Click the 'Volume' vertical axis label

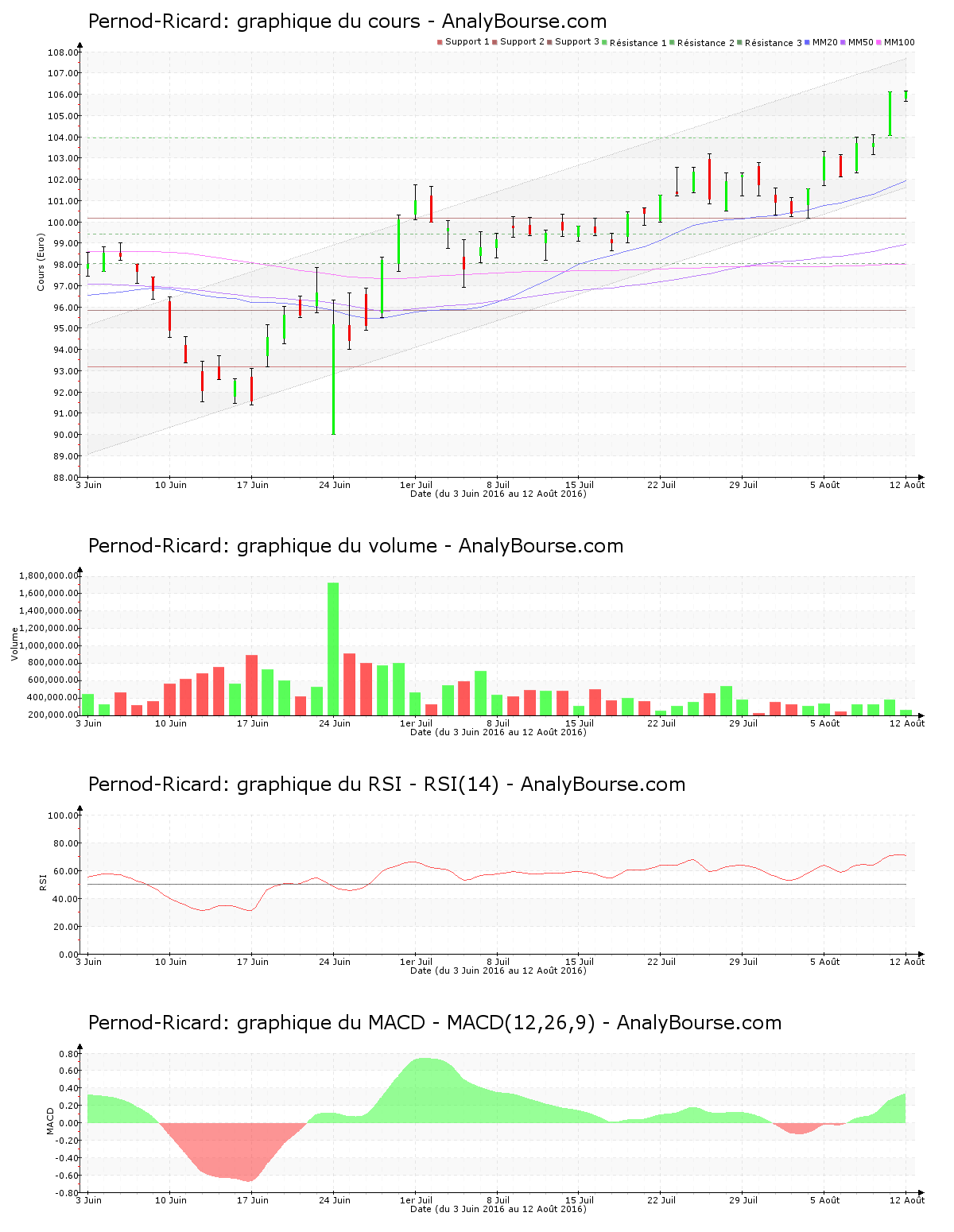pyautogui.click(x=14, y=644)
